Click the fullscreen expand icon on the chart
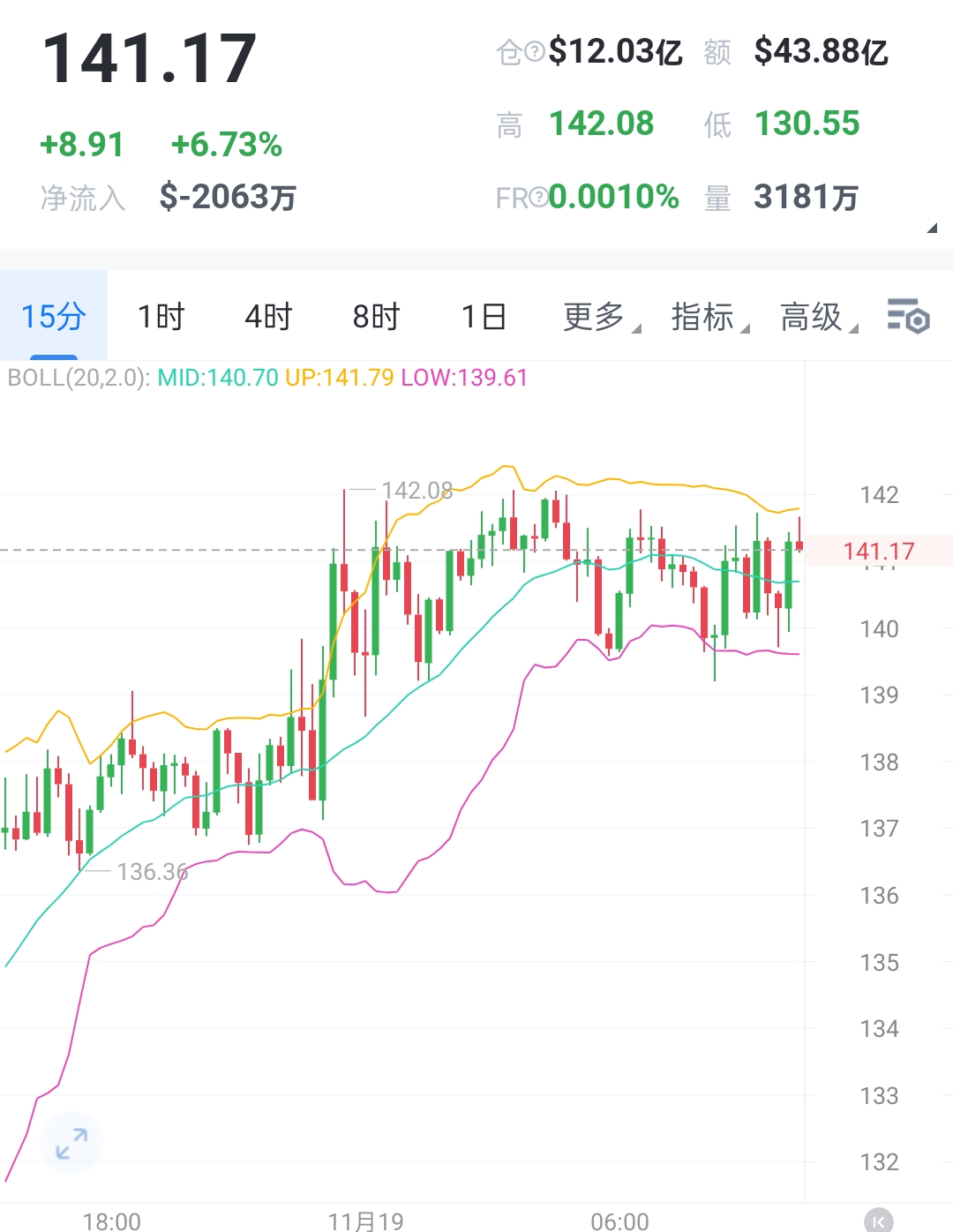The image size is (953, 1232). (71, 1143)
